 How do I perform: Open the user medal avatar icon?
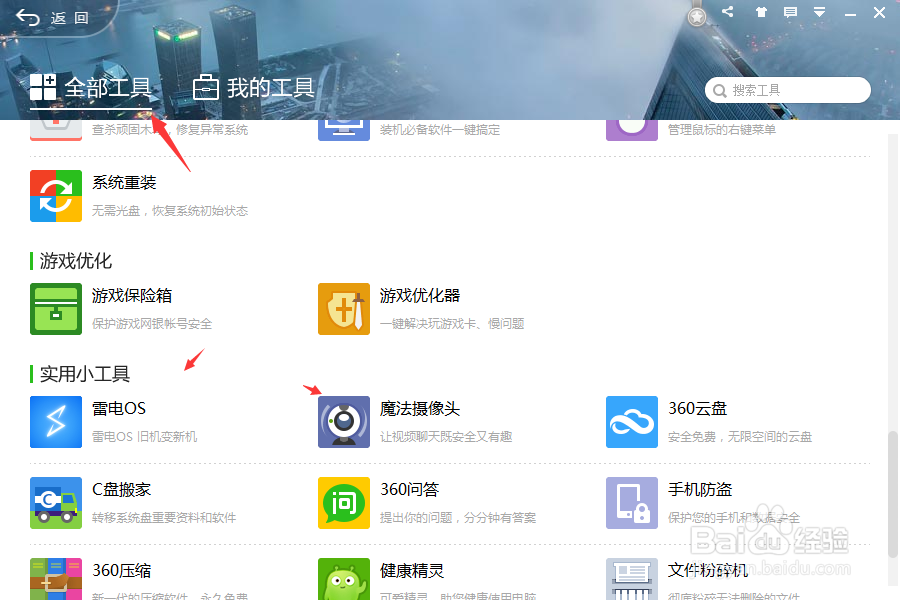point(697,17)
